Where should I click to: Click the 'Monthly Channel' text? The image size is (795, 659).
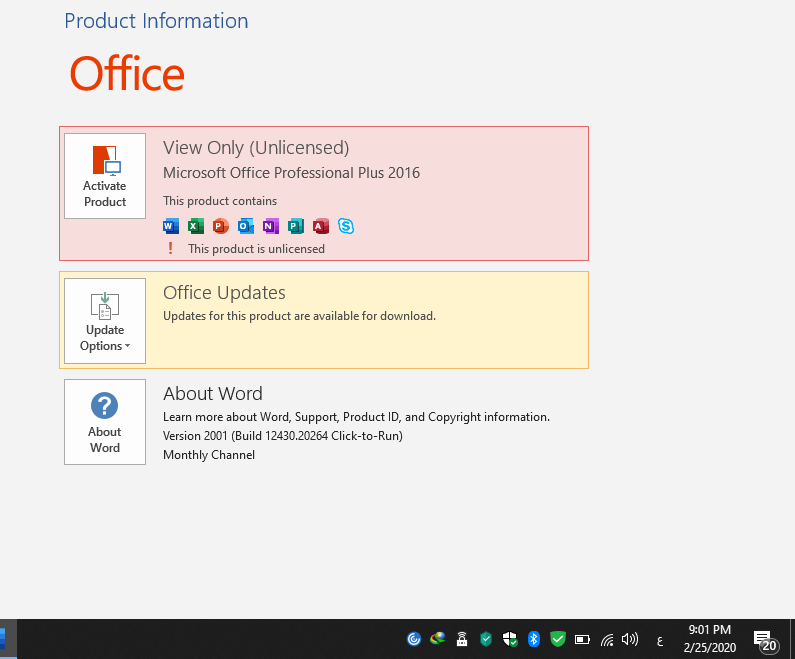coord(209,455)
